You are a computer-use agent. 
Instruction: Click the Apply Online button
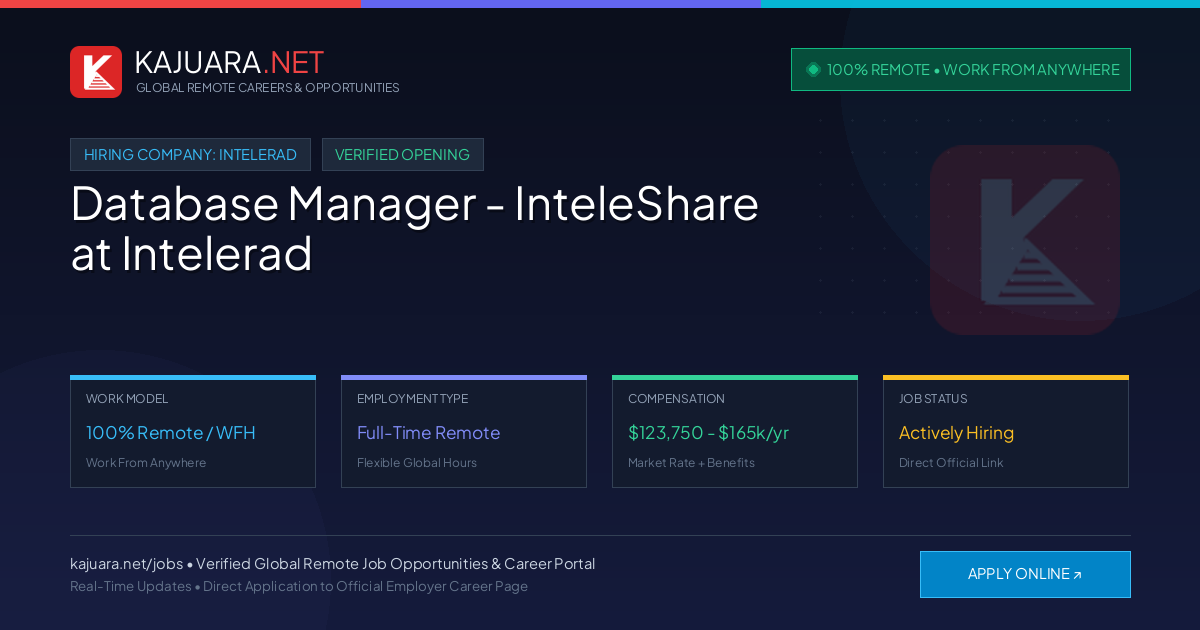(x=1025, y=574)
